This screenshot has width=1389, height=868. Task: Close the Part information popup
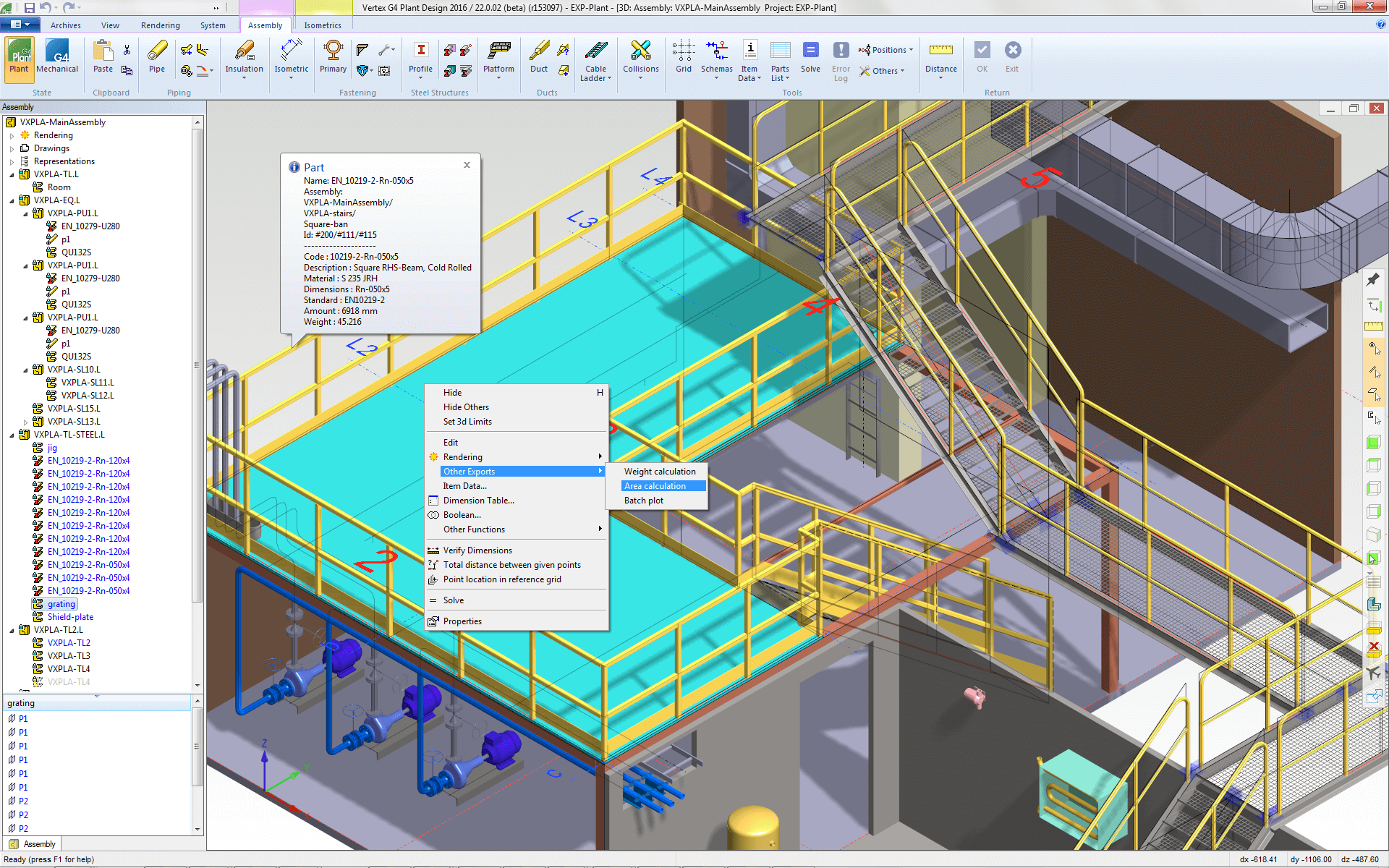pos(467,165)
